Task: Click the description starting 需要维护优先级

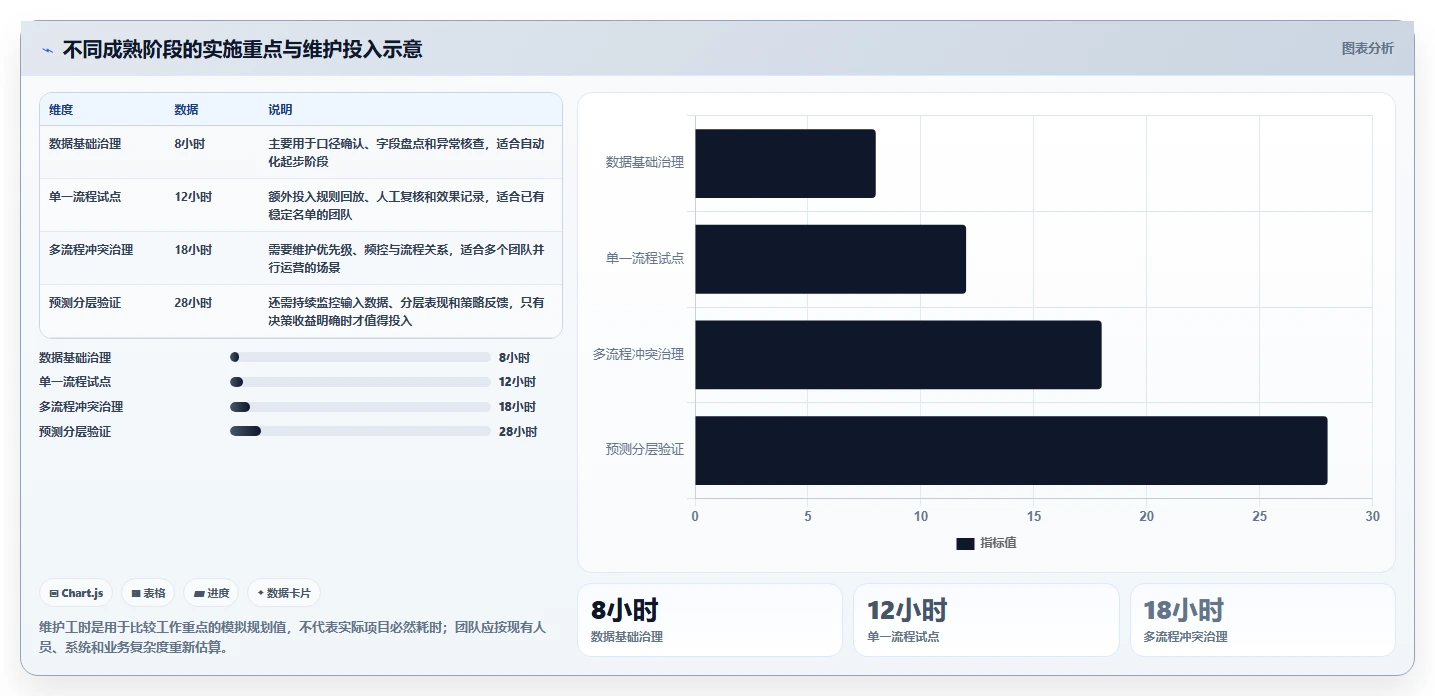Action: coord(407,258)
